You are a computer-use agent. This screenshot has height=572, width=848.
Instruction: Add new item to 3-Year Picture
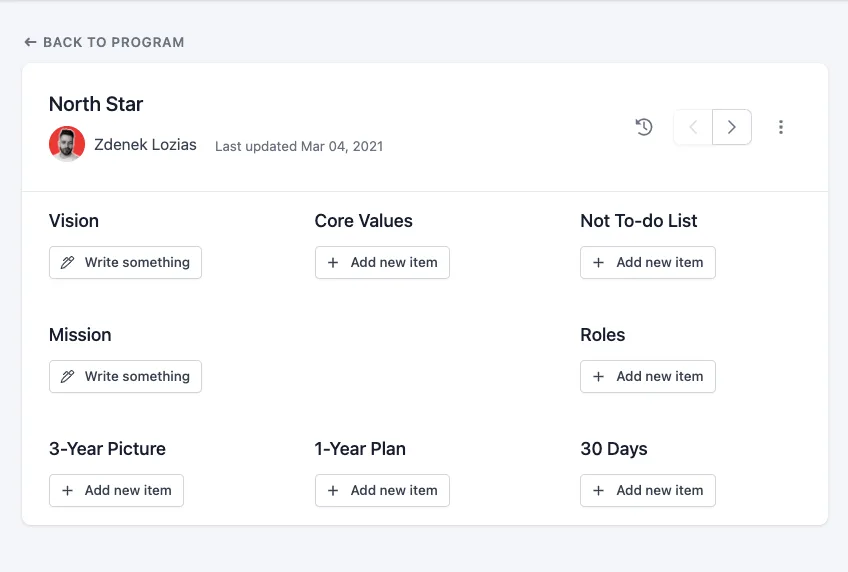pyautogui.click(x=116, y=490)
